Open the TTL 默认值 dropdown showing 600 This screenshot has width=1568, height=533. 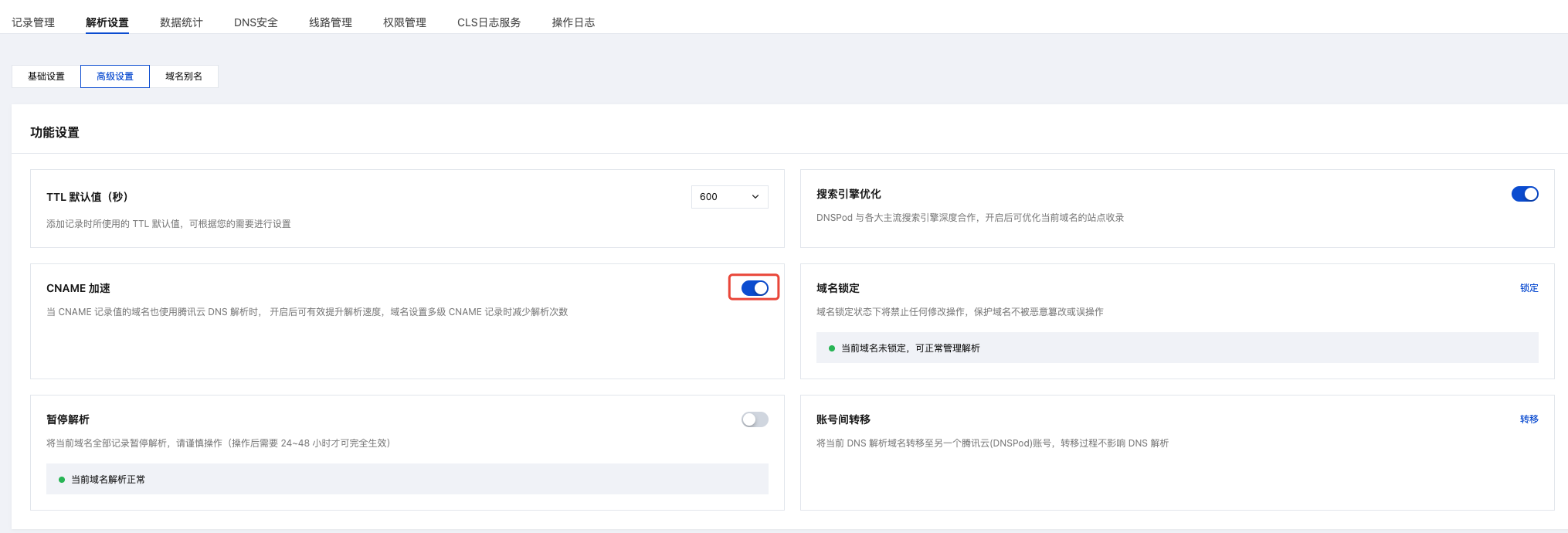[x=730, y=197]
